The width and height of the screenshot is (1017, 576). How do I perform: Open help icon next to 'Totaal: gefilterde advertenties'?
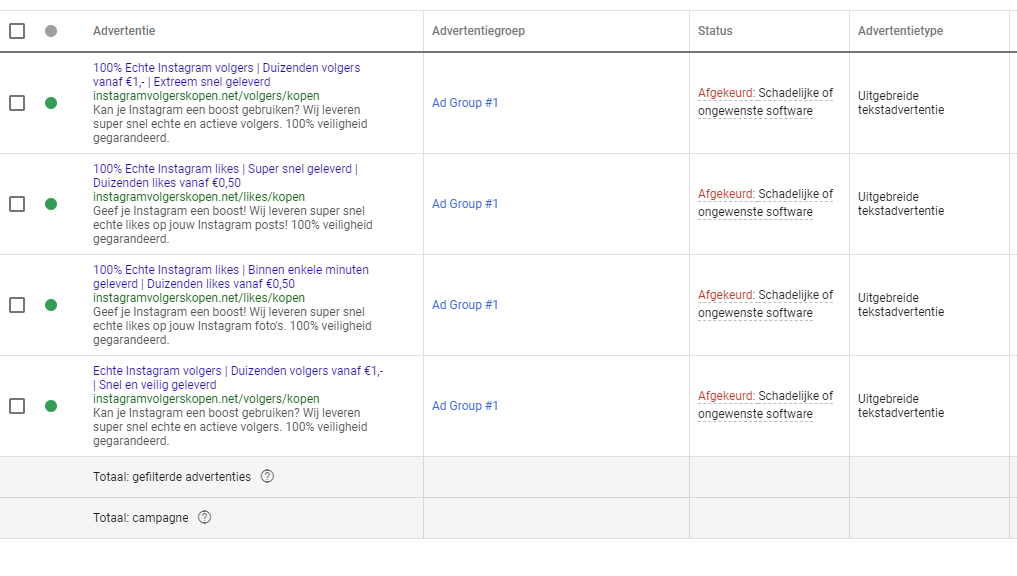pyautogui.click(x=267, y=476)
